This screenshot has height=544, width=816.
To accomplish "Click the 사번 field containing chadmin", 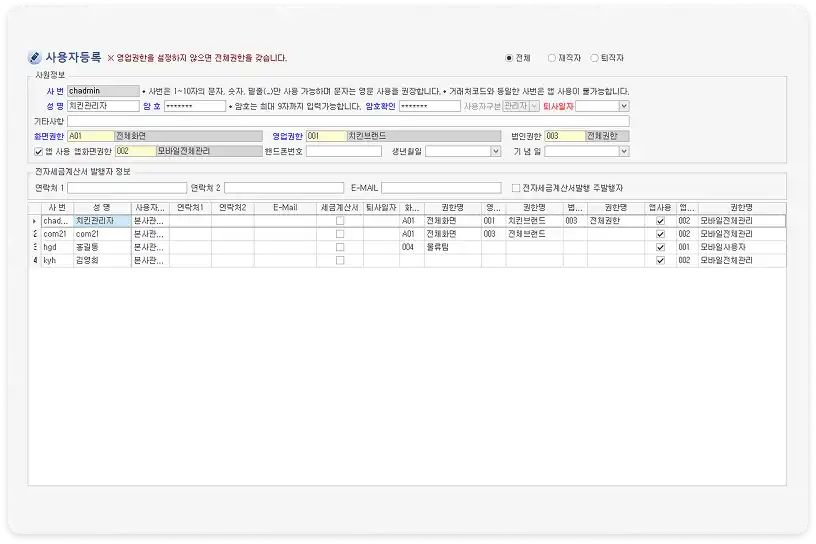I will [x=104, y=91].
